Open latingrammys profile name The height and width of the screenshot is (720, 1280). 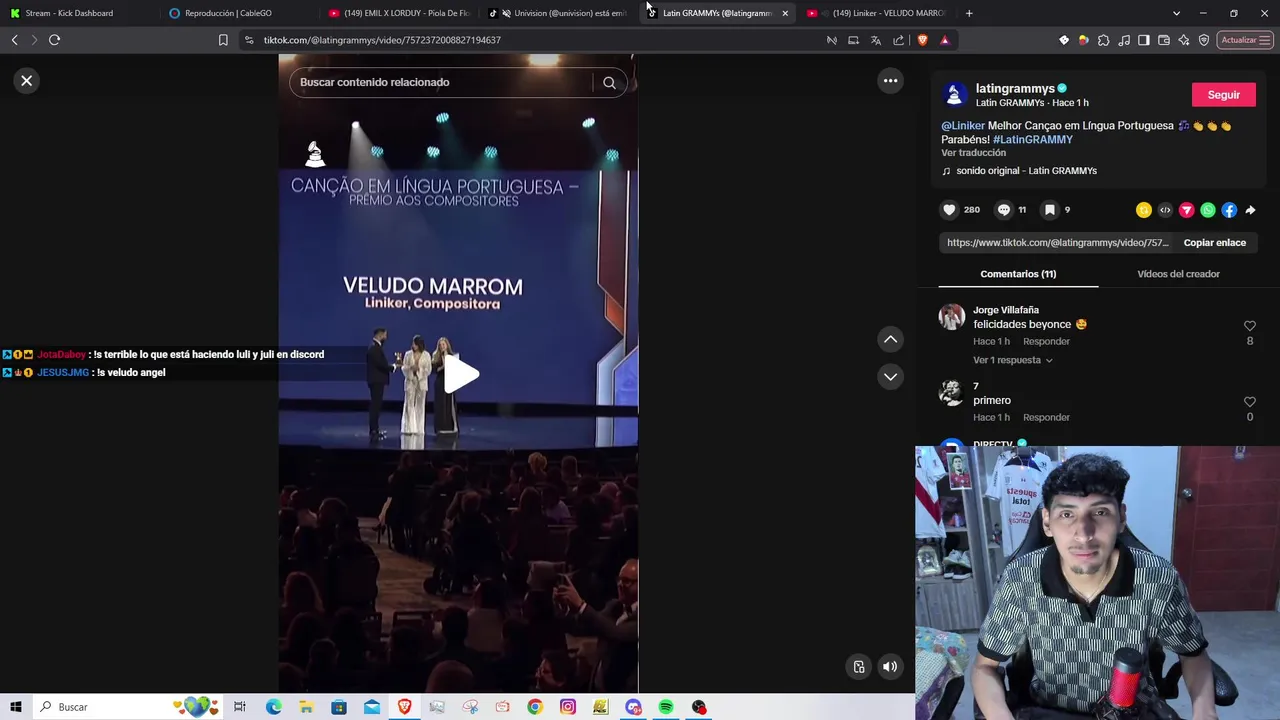coord(1015,89)
